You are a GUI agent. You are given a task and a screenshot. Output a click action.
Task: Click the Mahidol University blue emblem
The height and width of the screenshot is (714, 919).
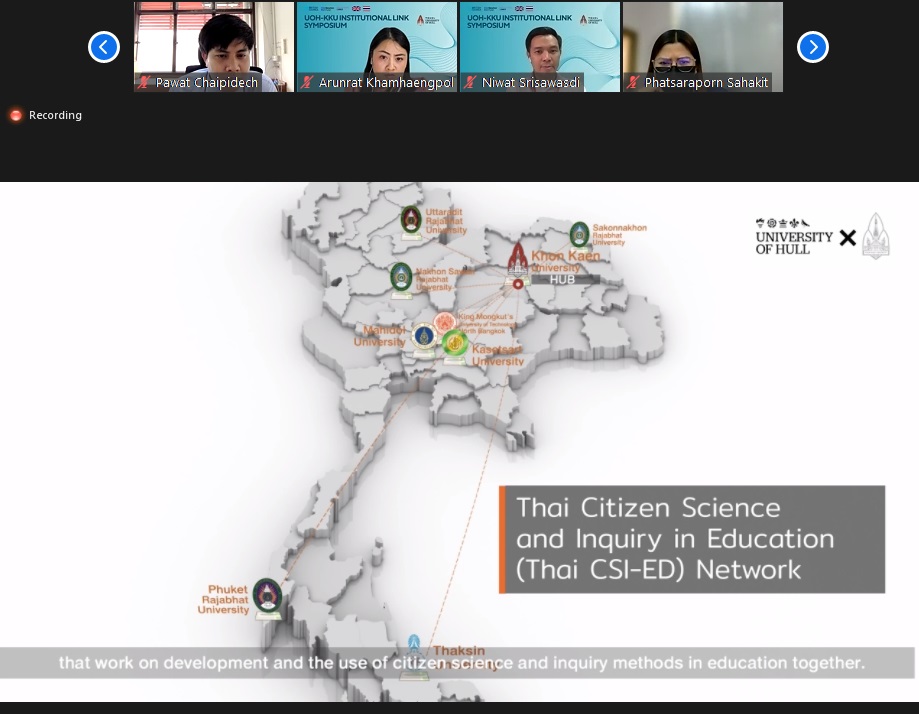point(423,337)
